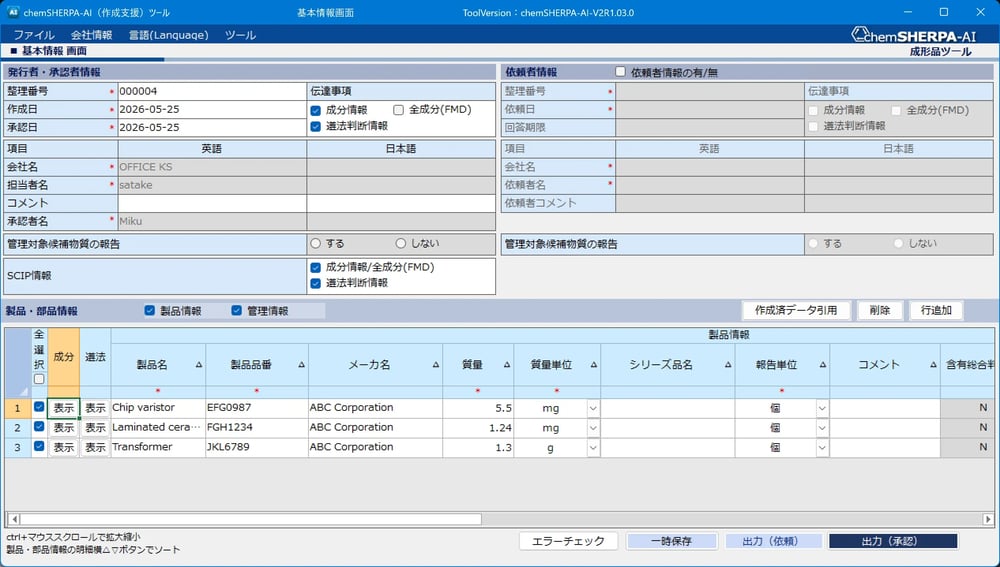Open the ツール menu

(240, 35)
